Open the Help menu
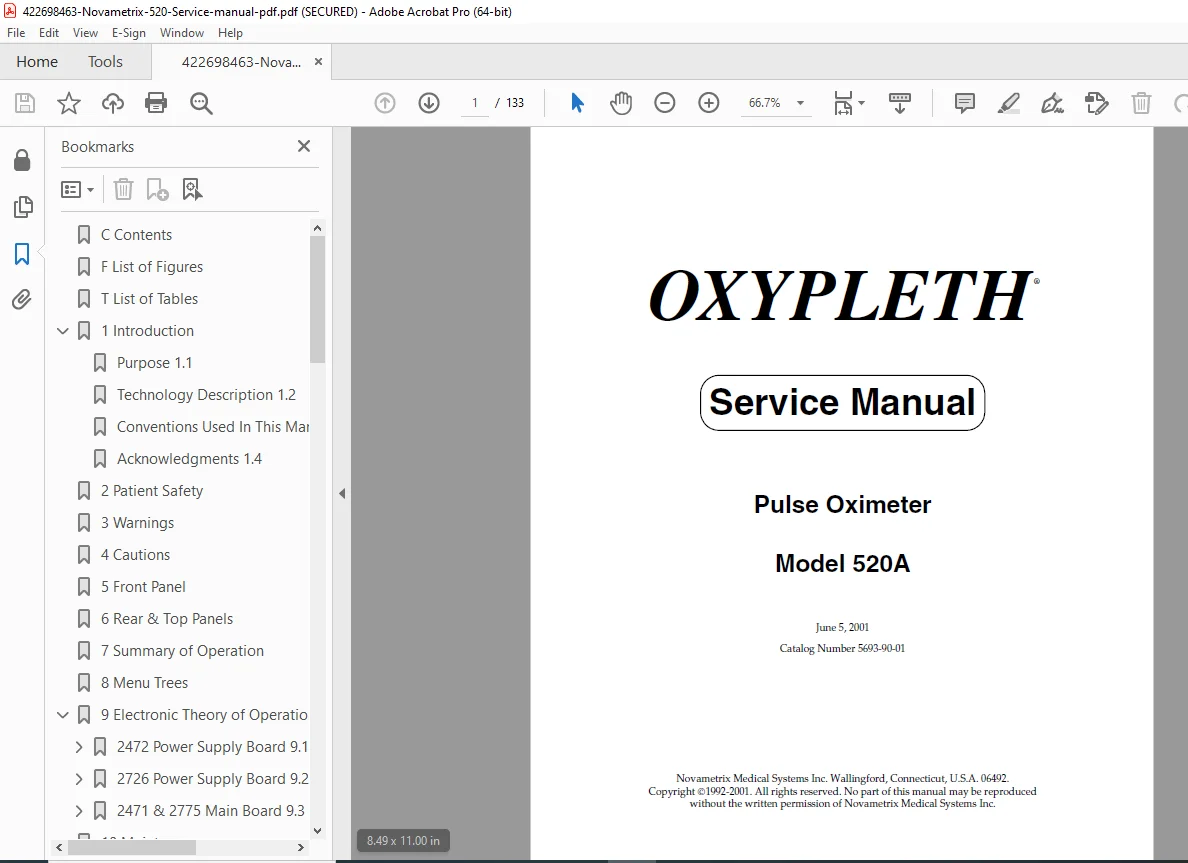 pyautogui.click(x=230, y=33)
